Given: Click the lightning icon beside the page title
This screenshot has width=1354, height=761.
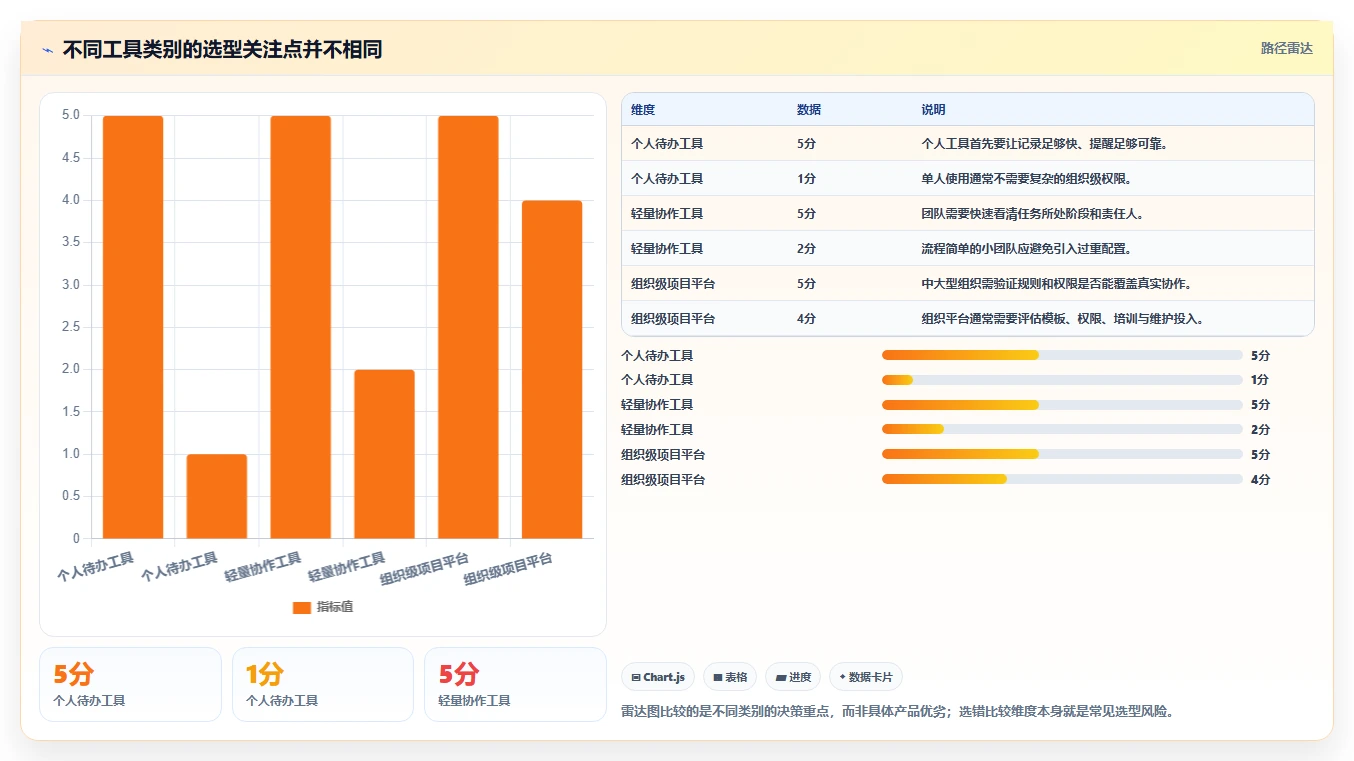Looking at the screenshot, I should (48, 50).
